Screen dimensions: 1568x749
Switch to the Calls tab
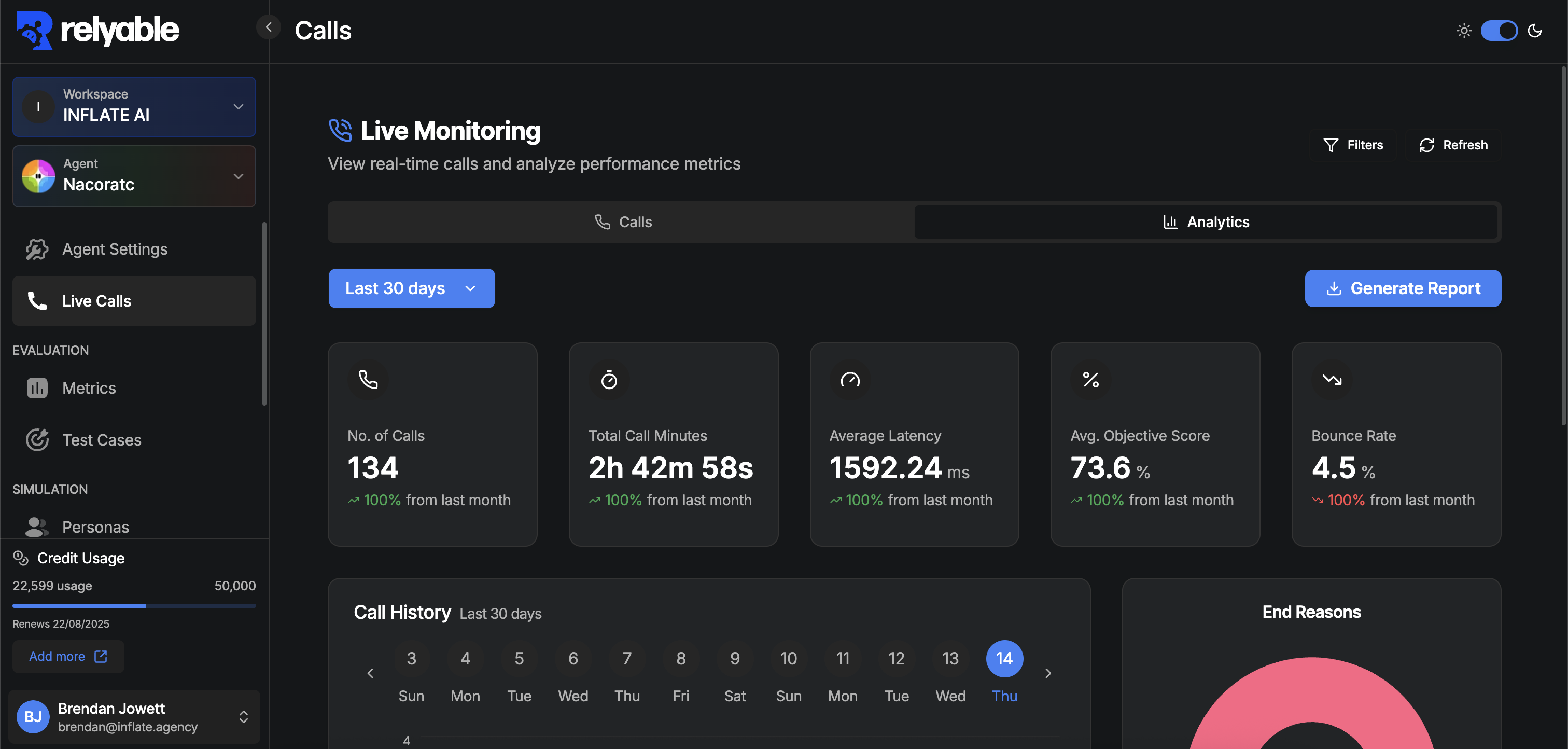(623, 221)
